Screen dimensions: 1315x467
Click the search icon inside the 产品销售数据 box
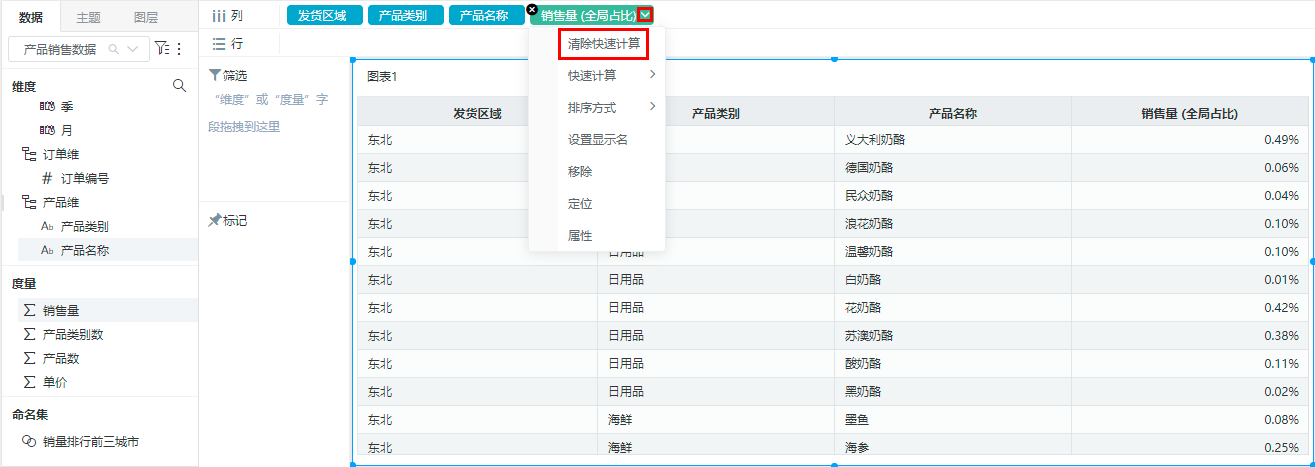tap(114, 49)
